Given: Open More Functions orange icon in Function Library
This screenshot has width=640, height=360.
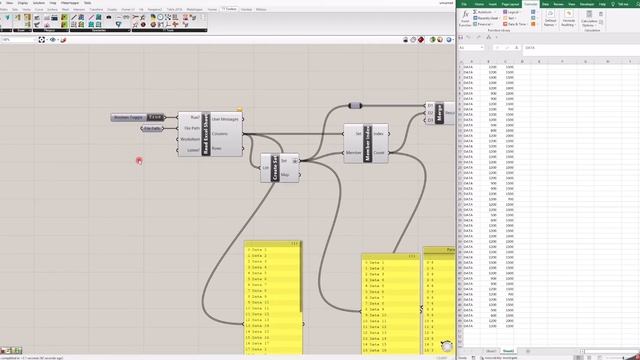Looking at the screenshot, I should [533, 24].
